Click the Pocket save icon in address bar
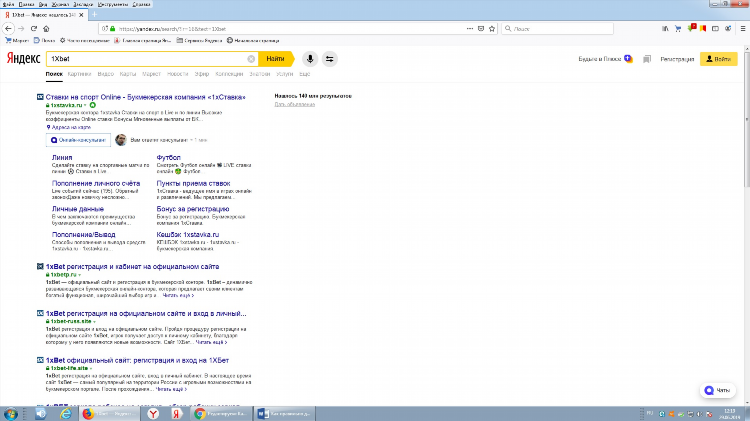 [481, 29]
